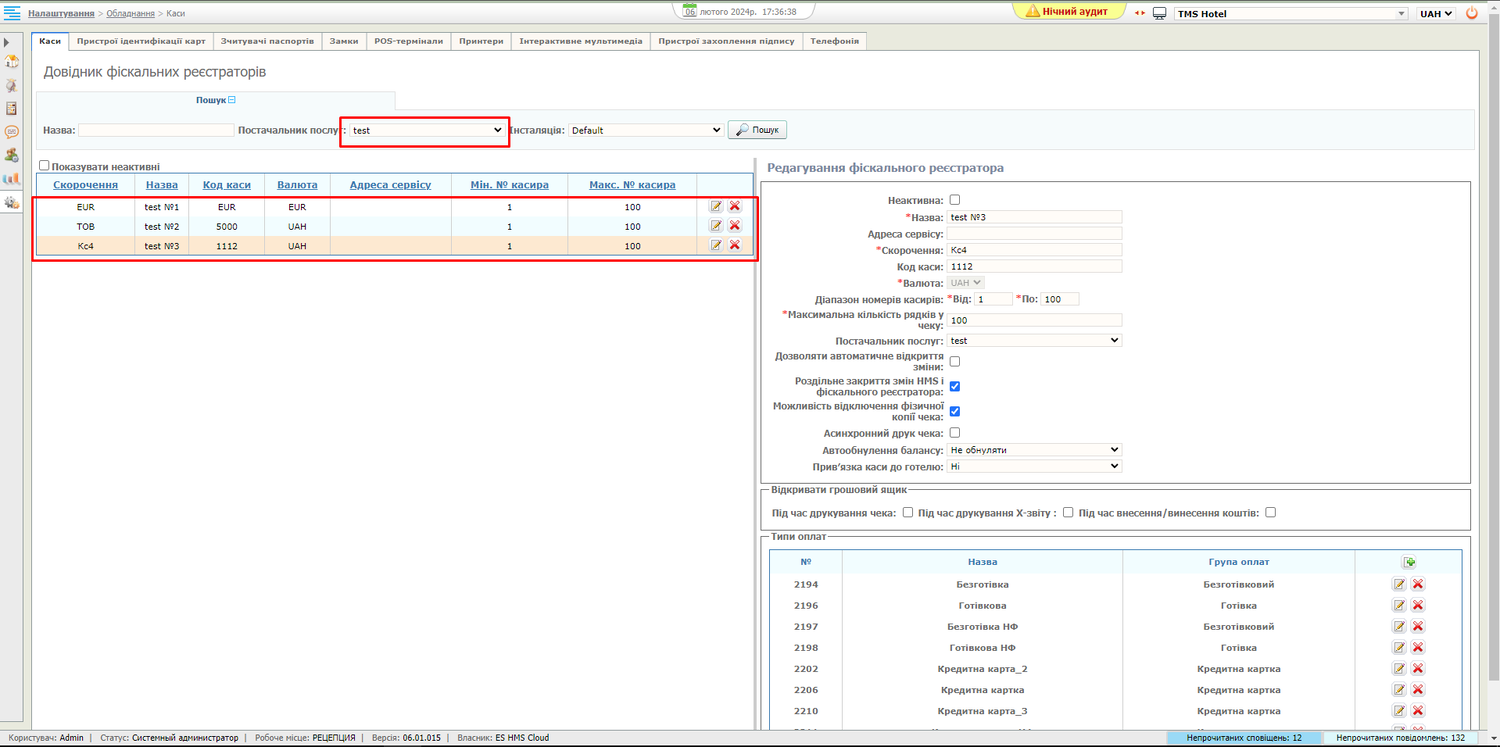Delete the test №3 cash register row
Viewport: 1500px width, 747px height.
click(x=735, y=245)
